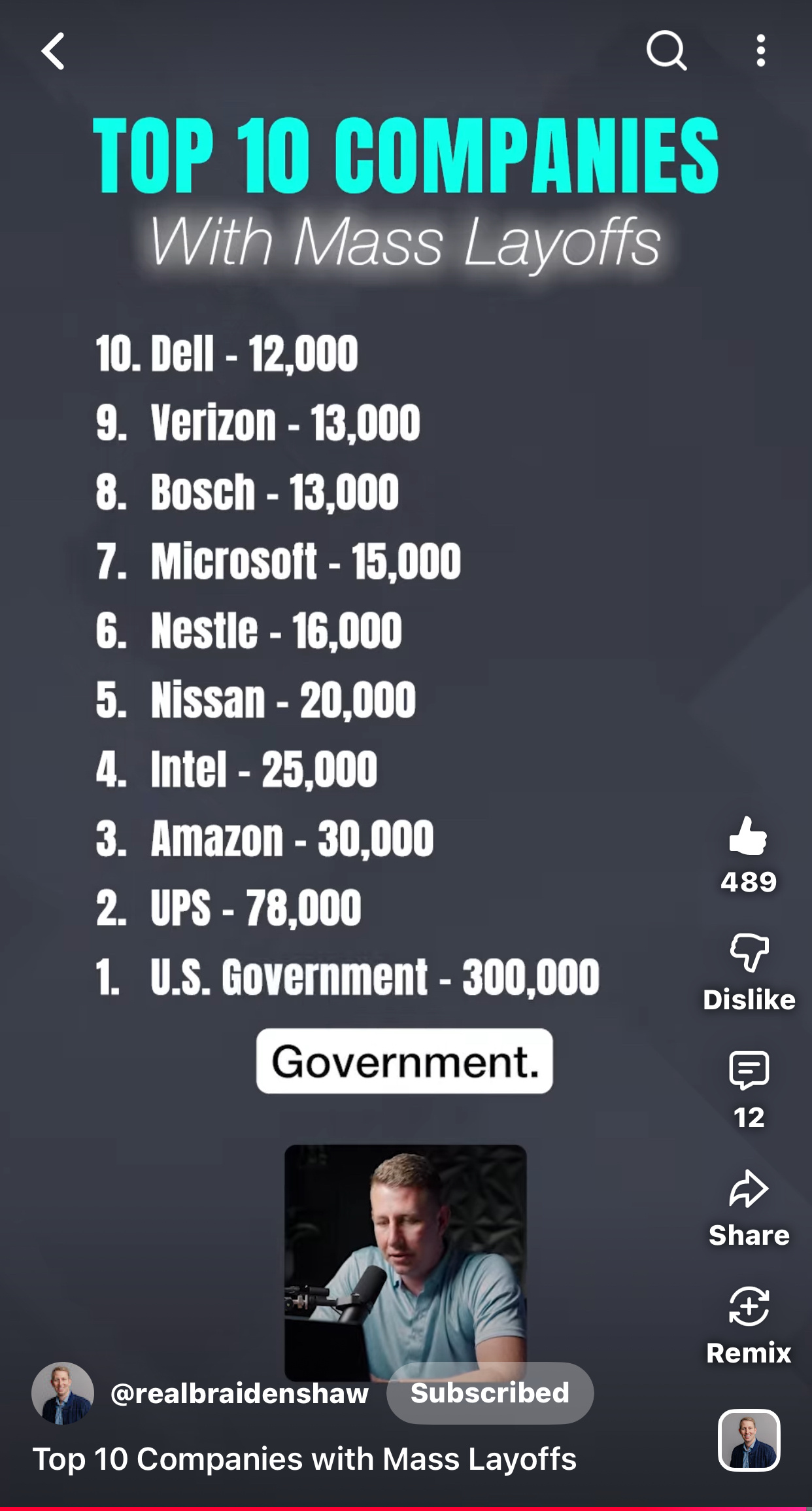The height and width of the screenshot is (1511, 812).
Task: Open the channel avatar beside @realbraidenshaw
Action: pos(63,1393)
